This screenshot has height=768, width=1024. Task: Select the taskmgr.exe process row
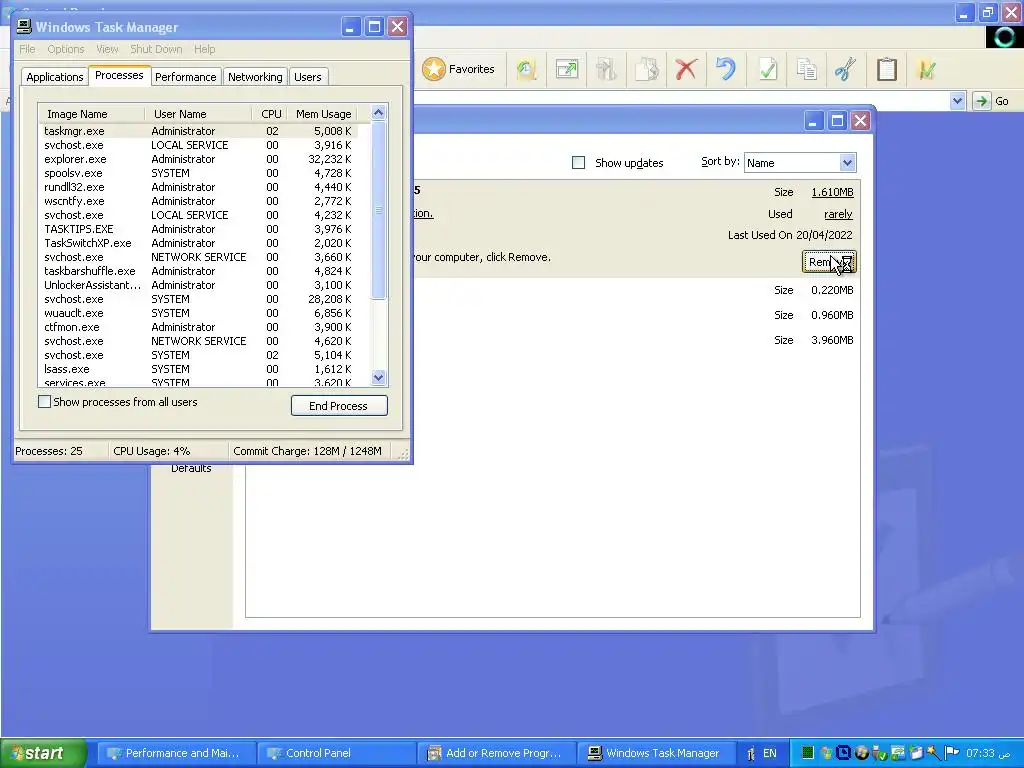(x=199, y=131)
